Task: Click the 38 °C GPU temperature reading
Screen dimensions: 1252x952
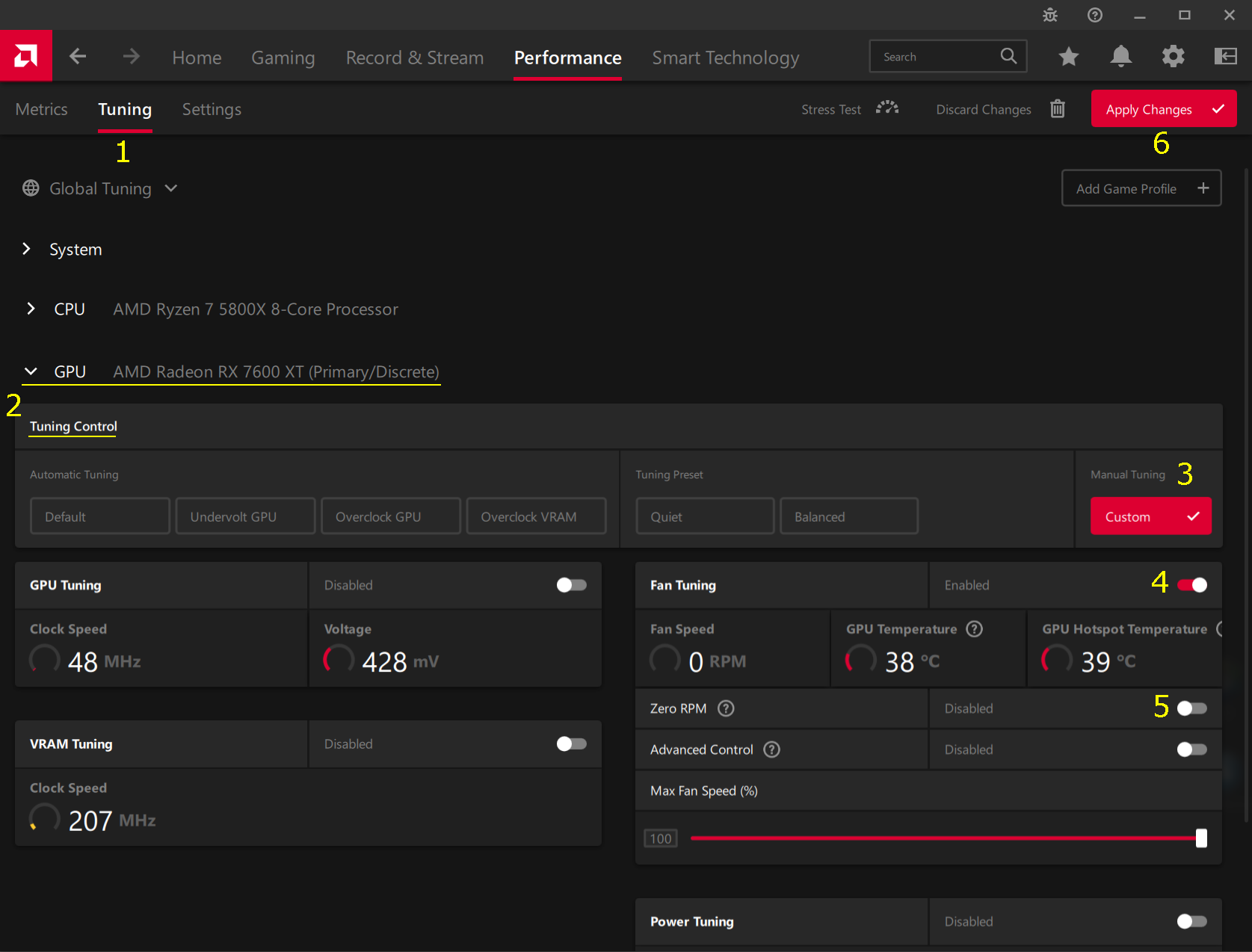Action: point(913,661)
